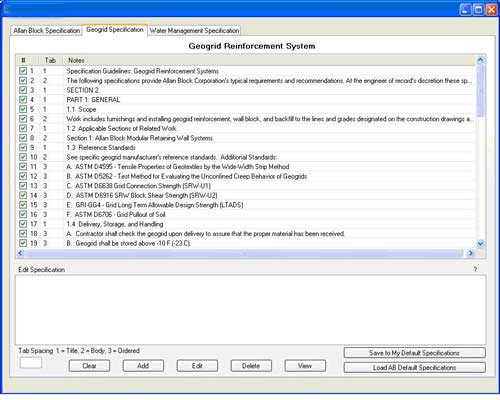Click Load AB Default Specifications
The width and height of the screenshot is (500, 400).
coord(414,367)
